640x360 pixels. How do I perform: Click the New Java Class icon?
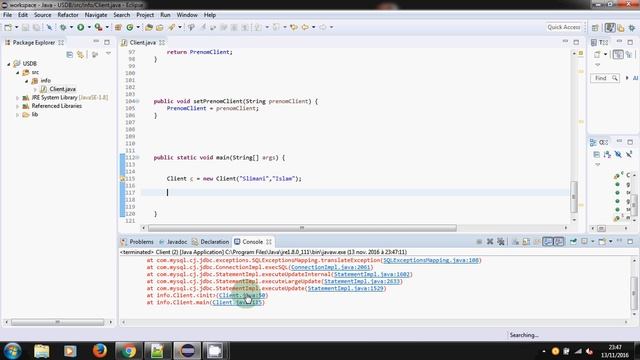coord(130,27)
